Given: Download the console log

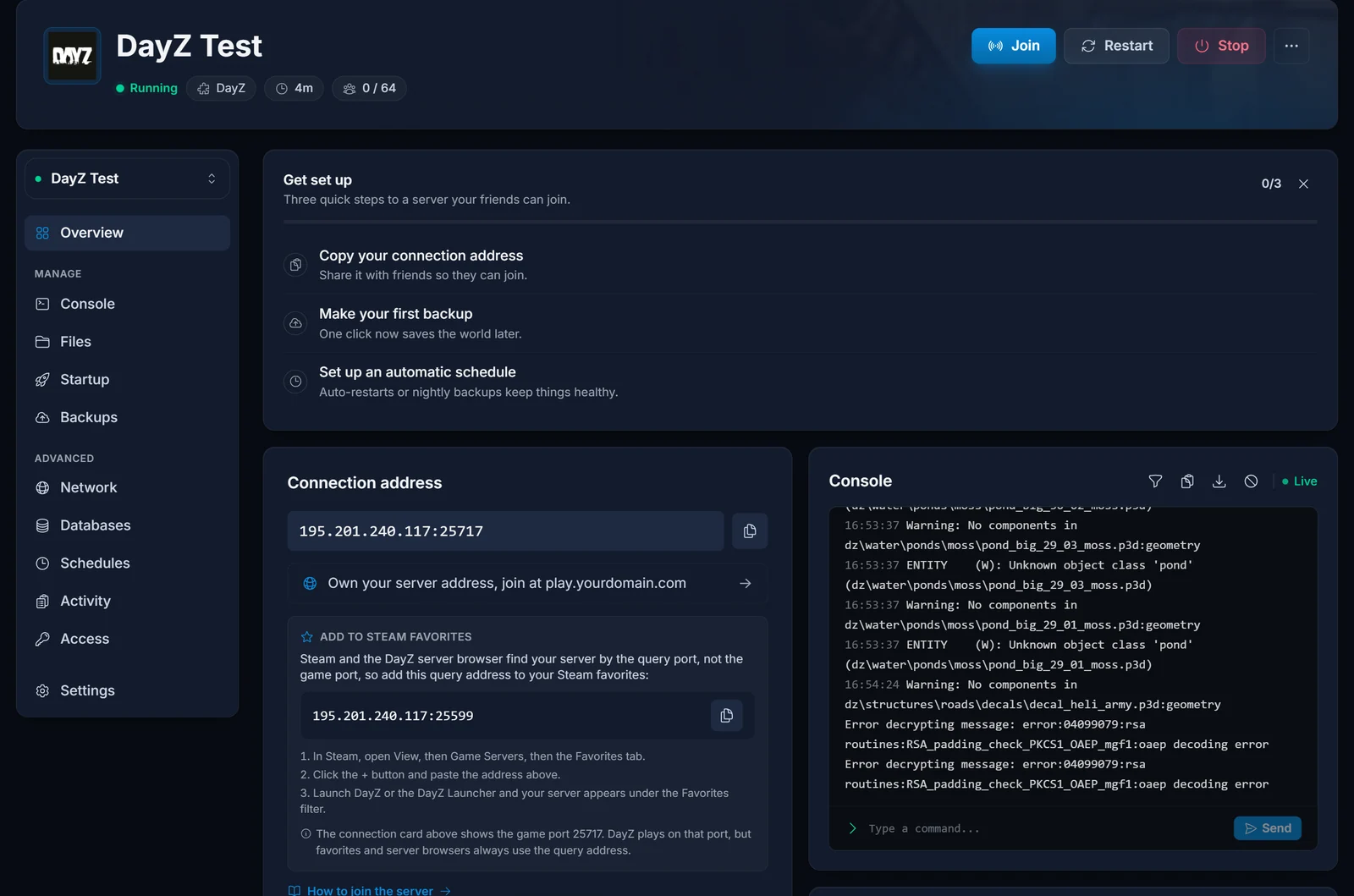Looking at the screenshot, I should pyautogui.click(x=1219, y=481).
